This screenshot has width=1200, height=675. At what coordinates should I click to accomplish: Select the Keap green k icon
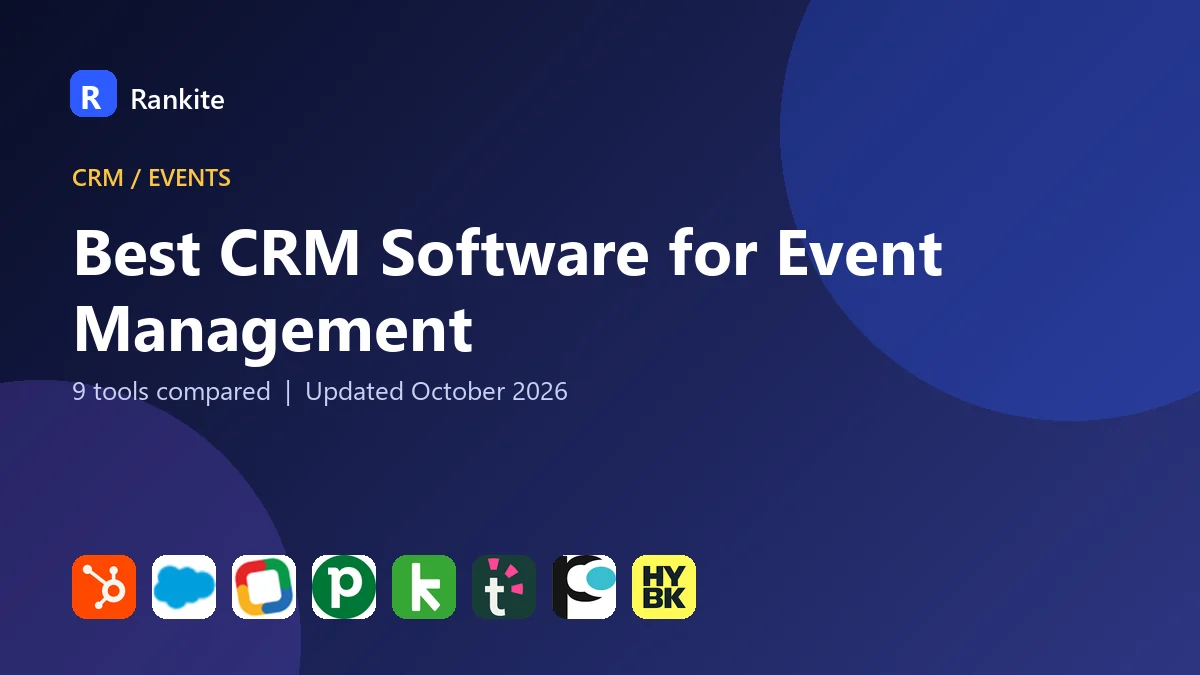click(x=424, y=587)
